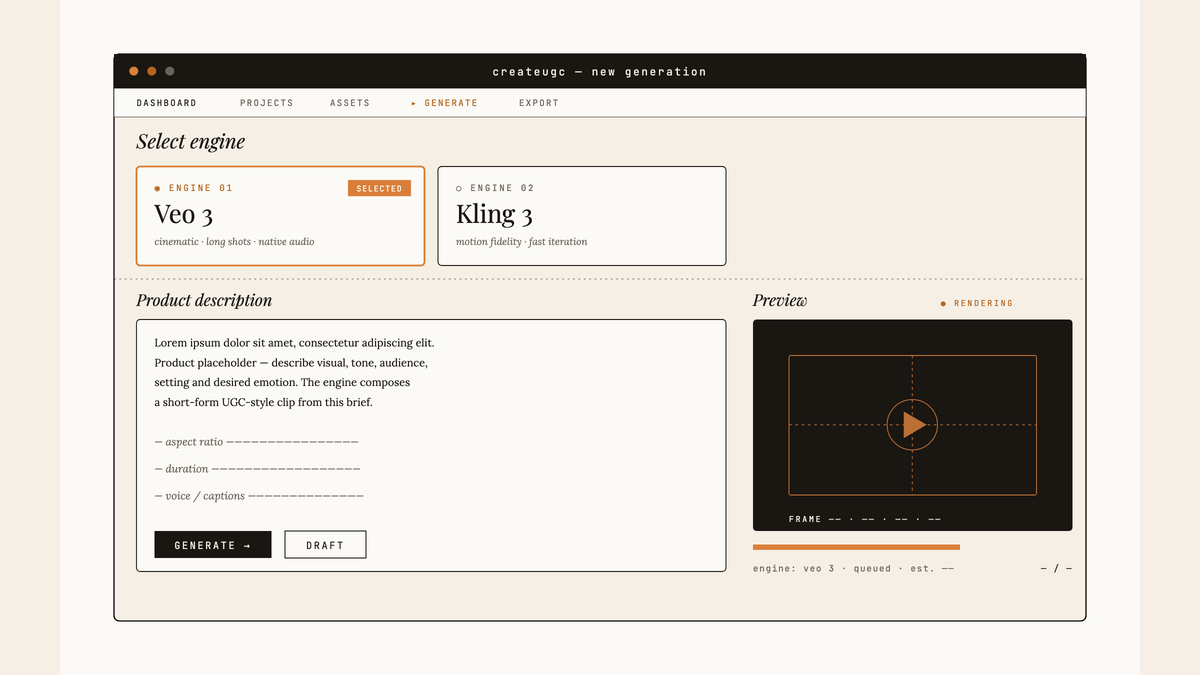Select the Generate tab
Viewport: 1200px width, 675px height.
click(x=445, y=103)
